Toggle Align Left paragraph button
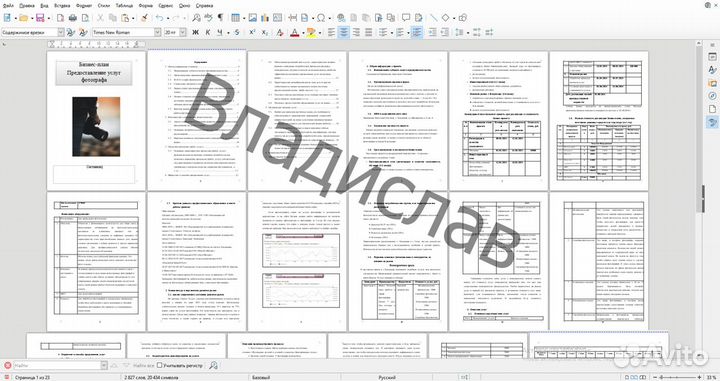The height and width of the screenshot is (381, 720). coord(331,32)
